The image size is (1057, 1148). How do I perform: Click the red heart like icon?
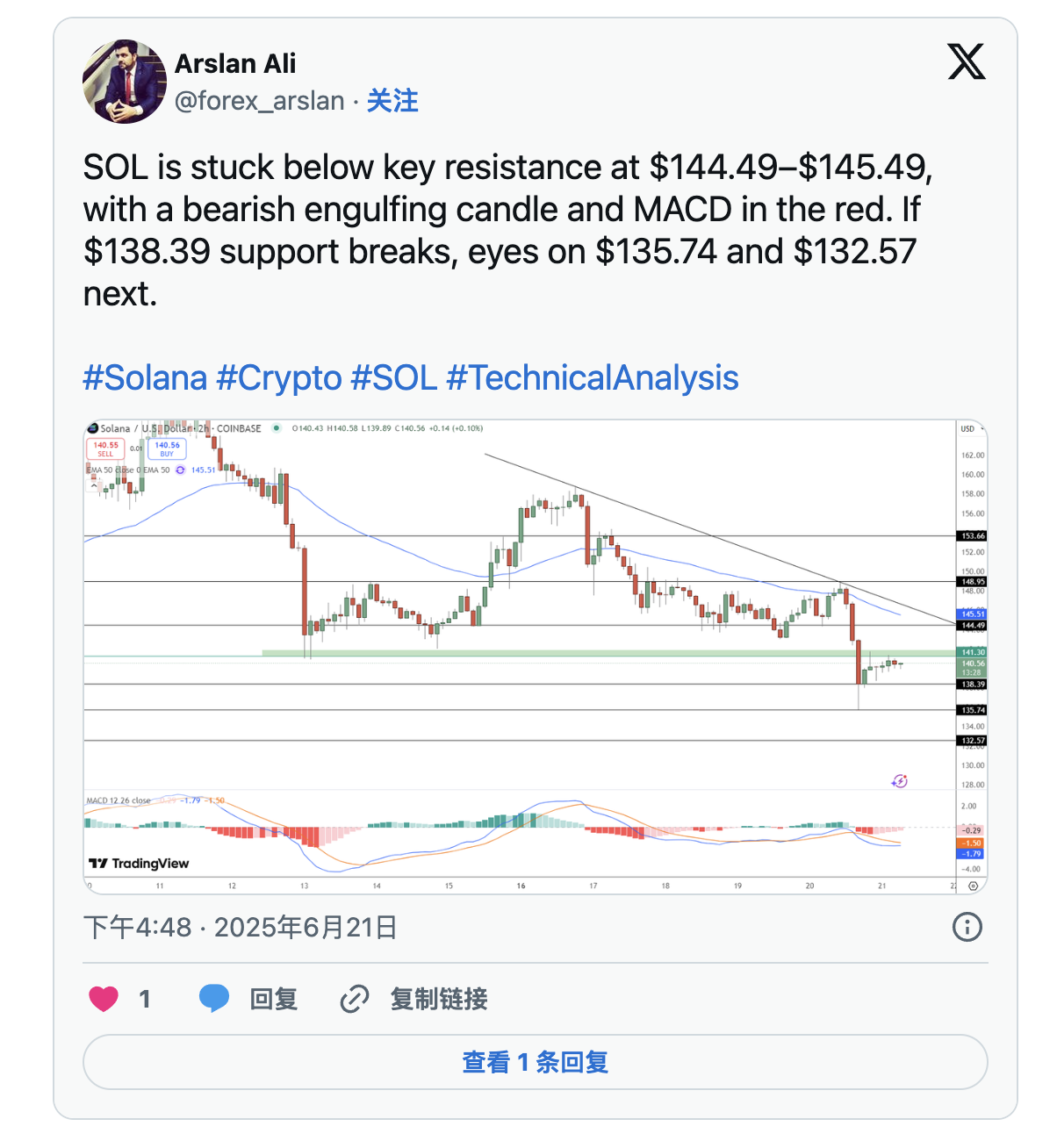[x=104, y=999]
